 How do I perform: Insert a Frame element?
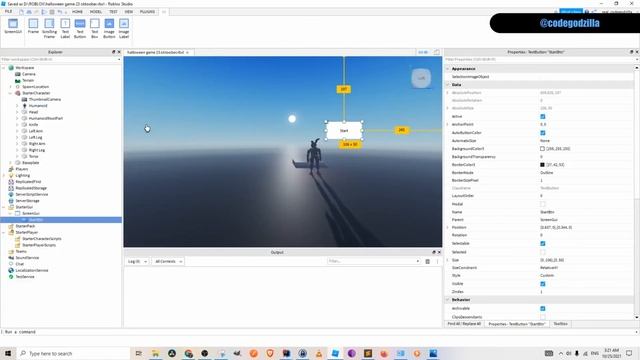click(33, 26)
